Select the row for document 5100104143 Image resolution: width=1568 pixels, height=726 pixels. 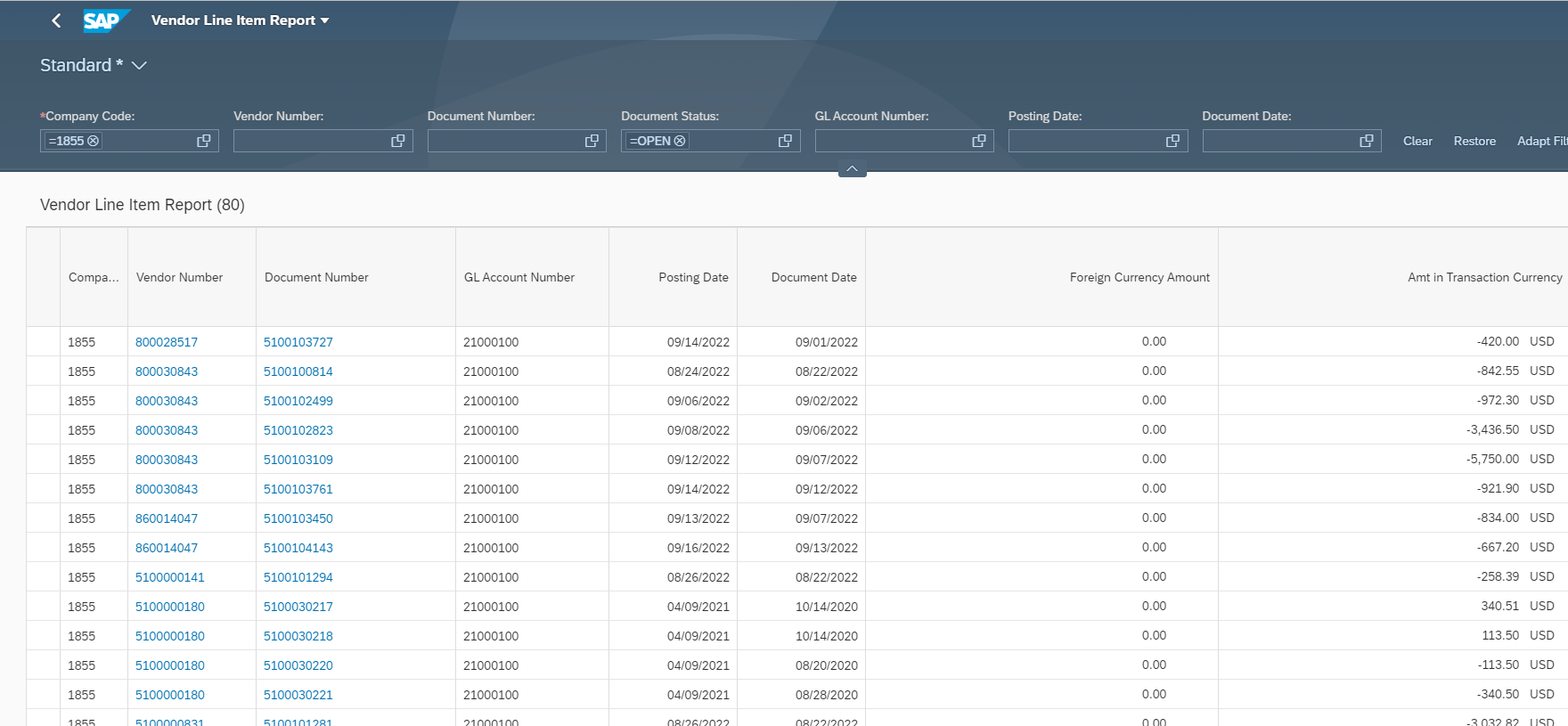point(44,548)
